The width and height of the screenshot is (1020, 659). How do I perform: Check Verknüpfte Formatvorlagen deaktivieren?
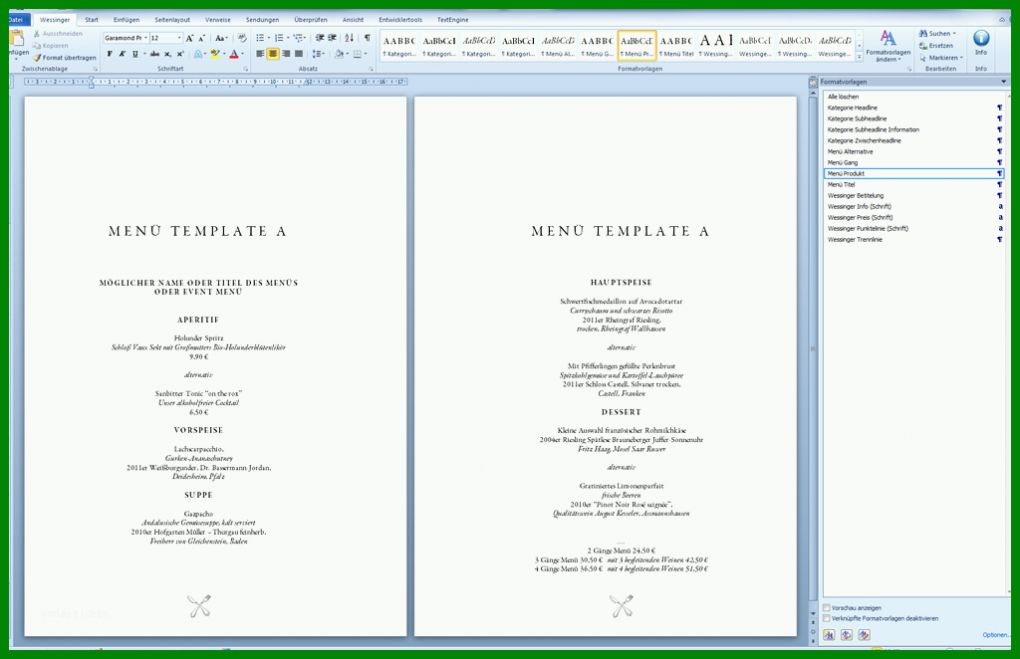827,619
